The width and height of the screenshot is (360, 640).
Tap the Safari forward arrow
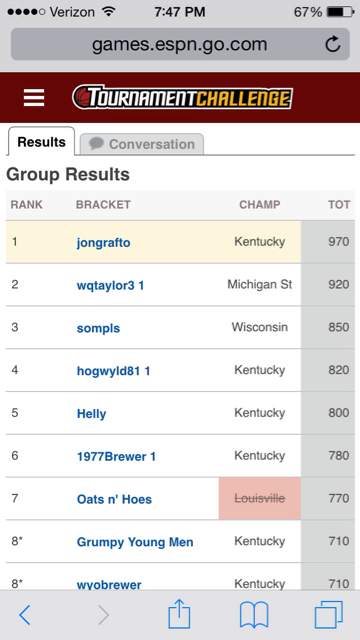click(104, 615)
